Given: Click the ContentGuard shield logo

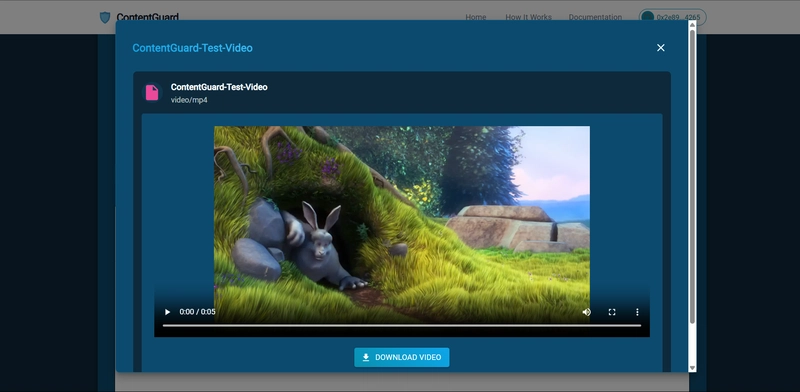Looking at the screenshot, I should 105,18.
